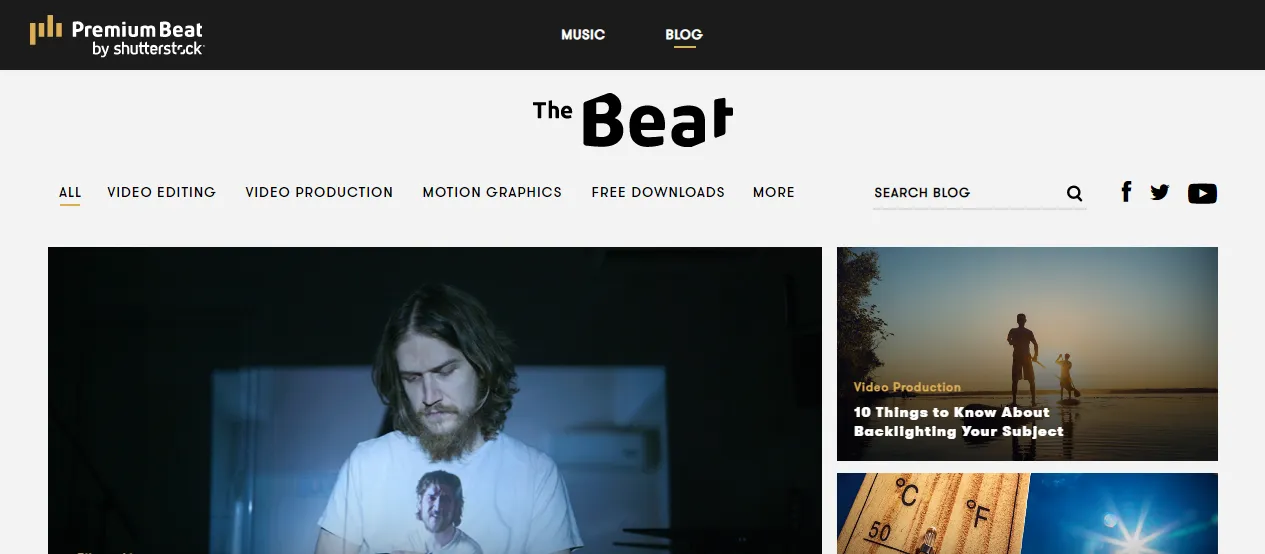The image size is (1265, 554).
Task: Open the Twitter bird icon
Action: 1160,192
